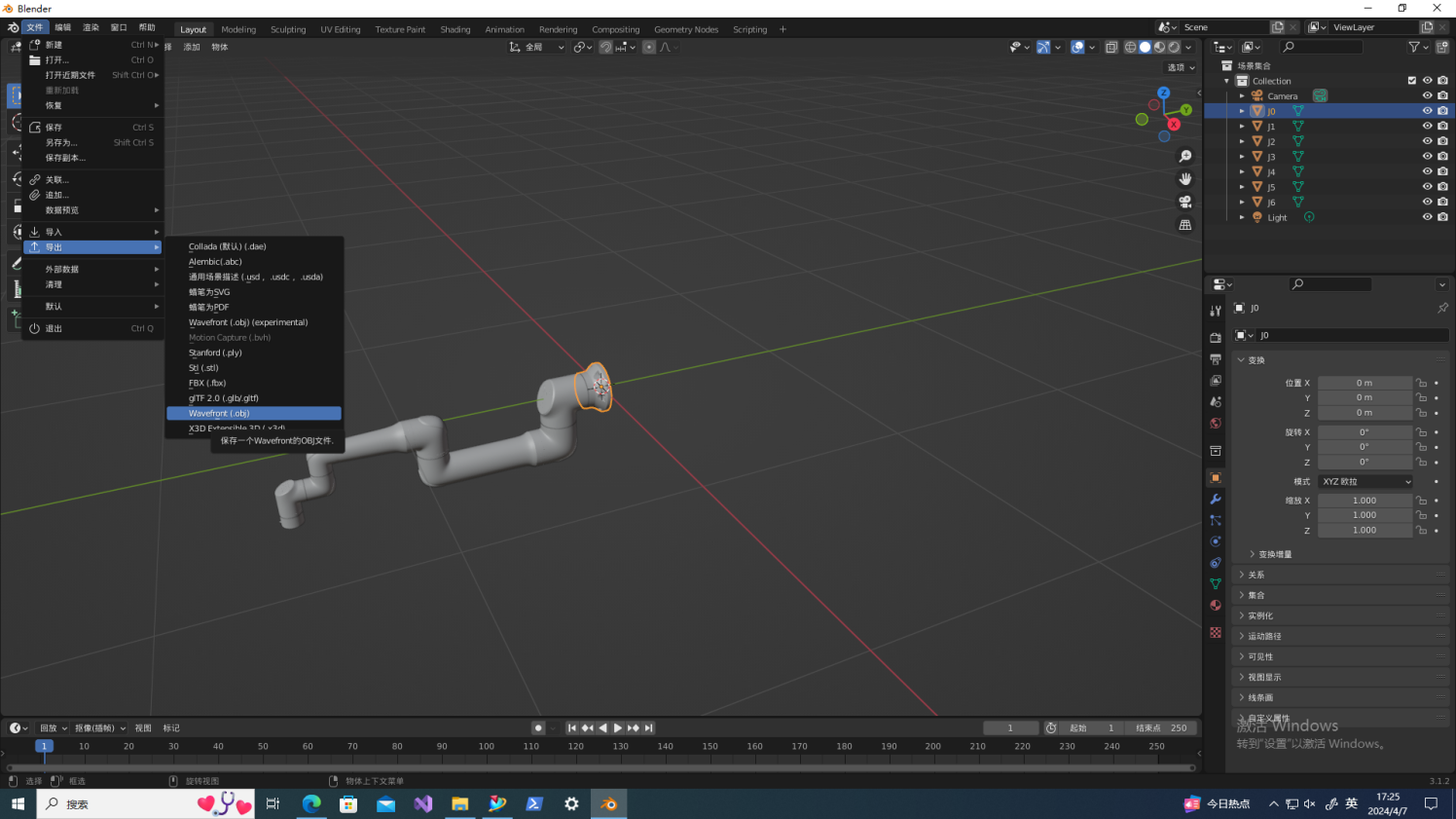Viewport: 1456px width, 819px height.
Task: Click current frame number field
Action: coord(1010,727)
